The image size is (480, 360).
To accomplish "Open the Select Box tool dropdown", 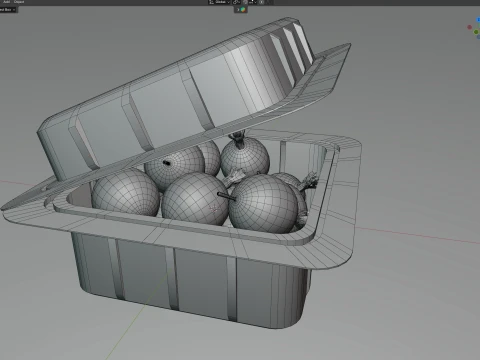I will [8, 10].
